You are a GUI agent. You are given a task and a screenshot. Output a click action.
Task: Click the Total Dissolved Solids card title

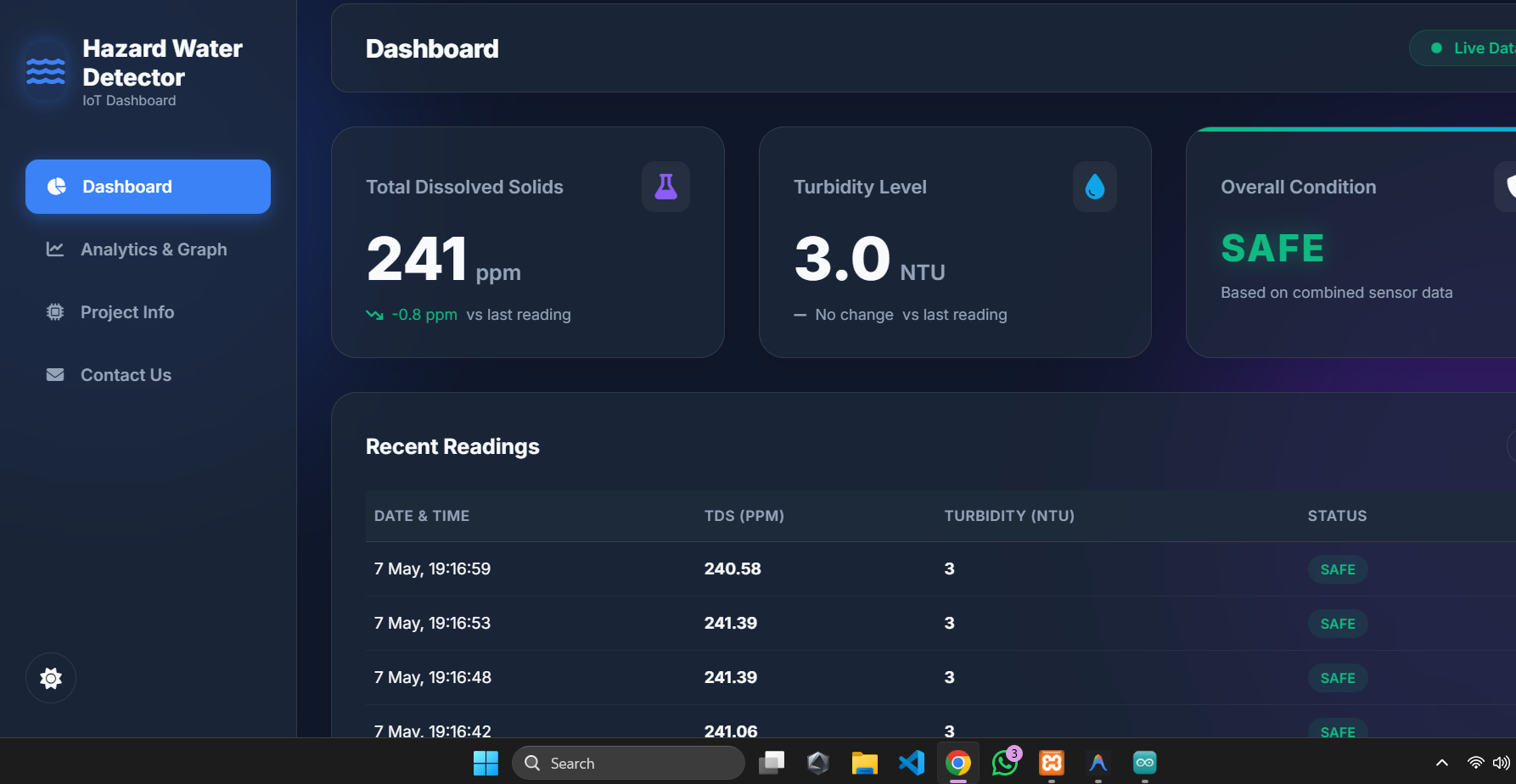[464, 187]
